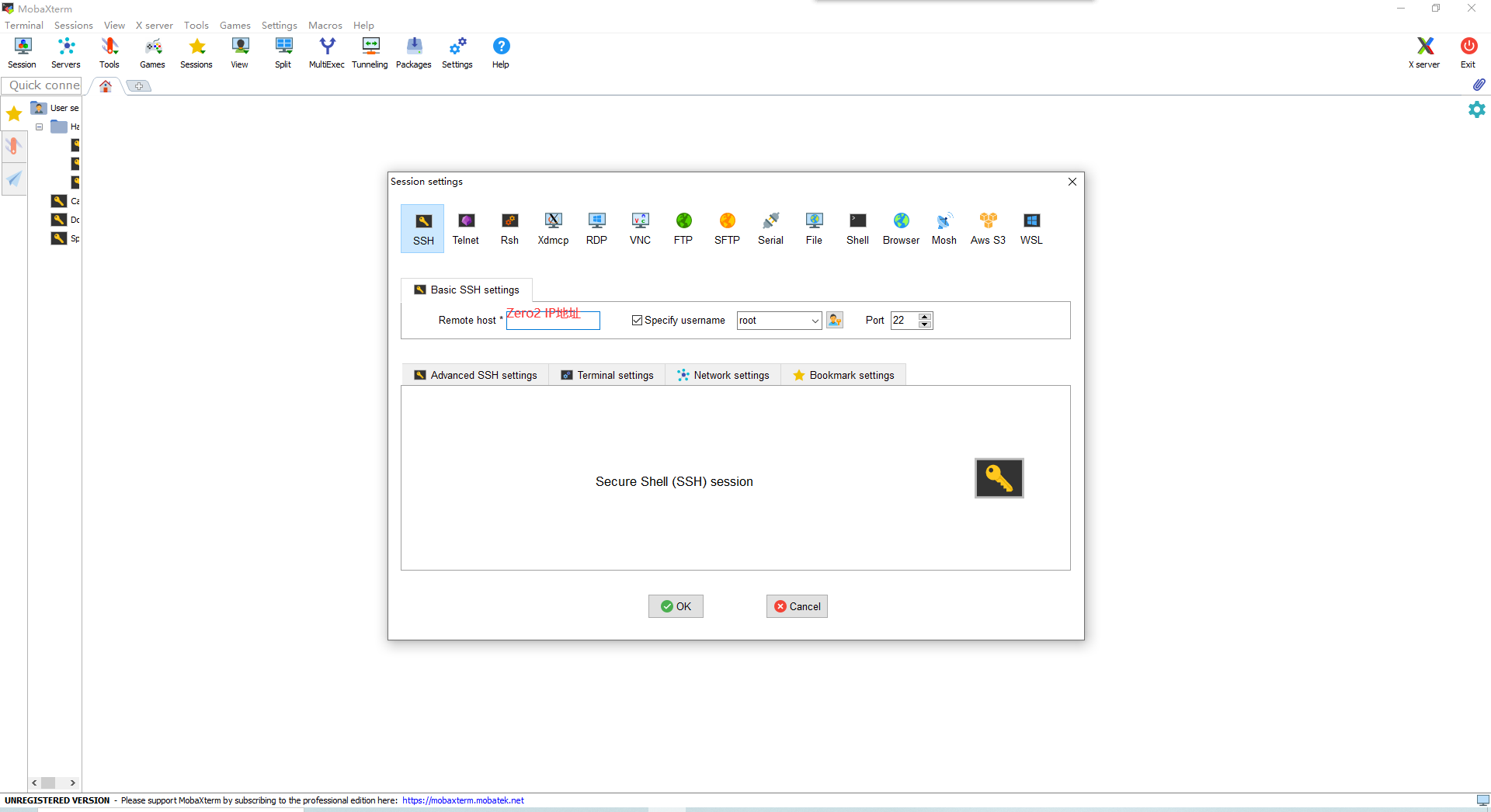Switch to Terminal settings tab

[x=607, y=375]
